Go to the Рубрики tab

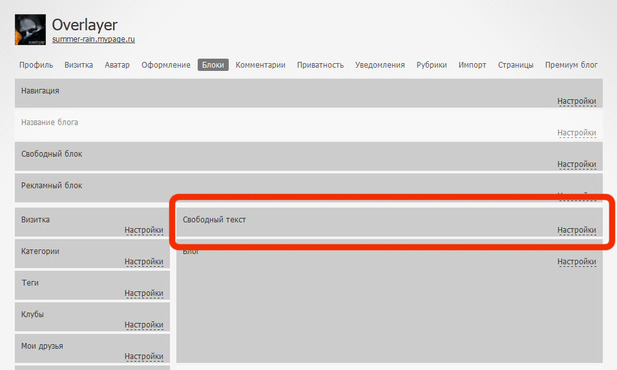coord(432,65)
